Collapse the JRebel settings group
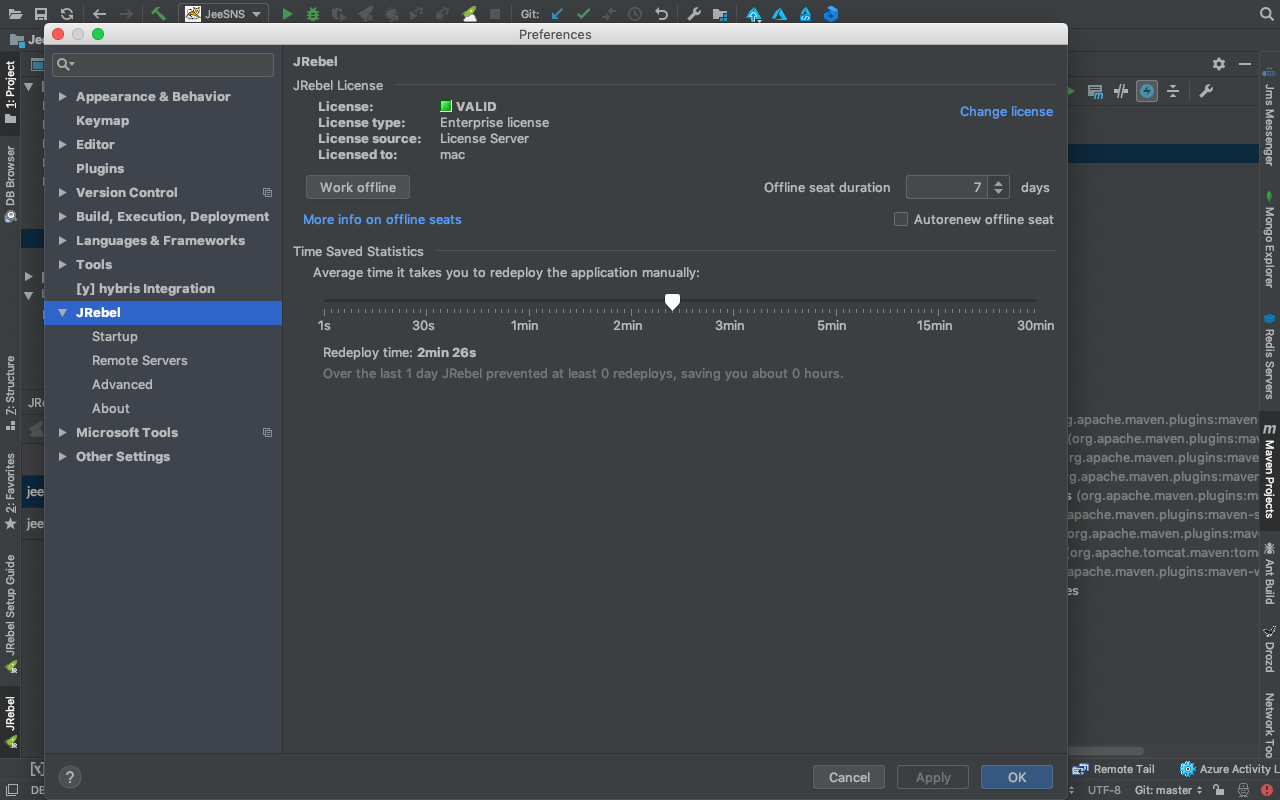 63,312
